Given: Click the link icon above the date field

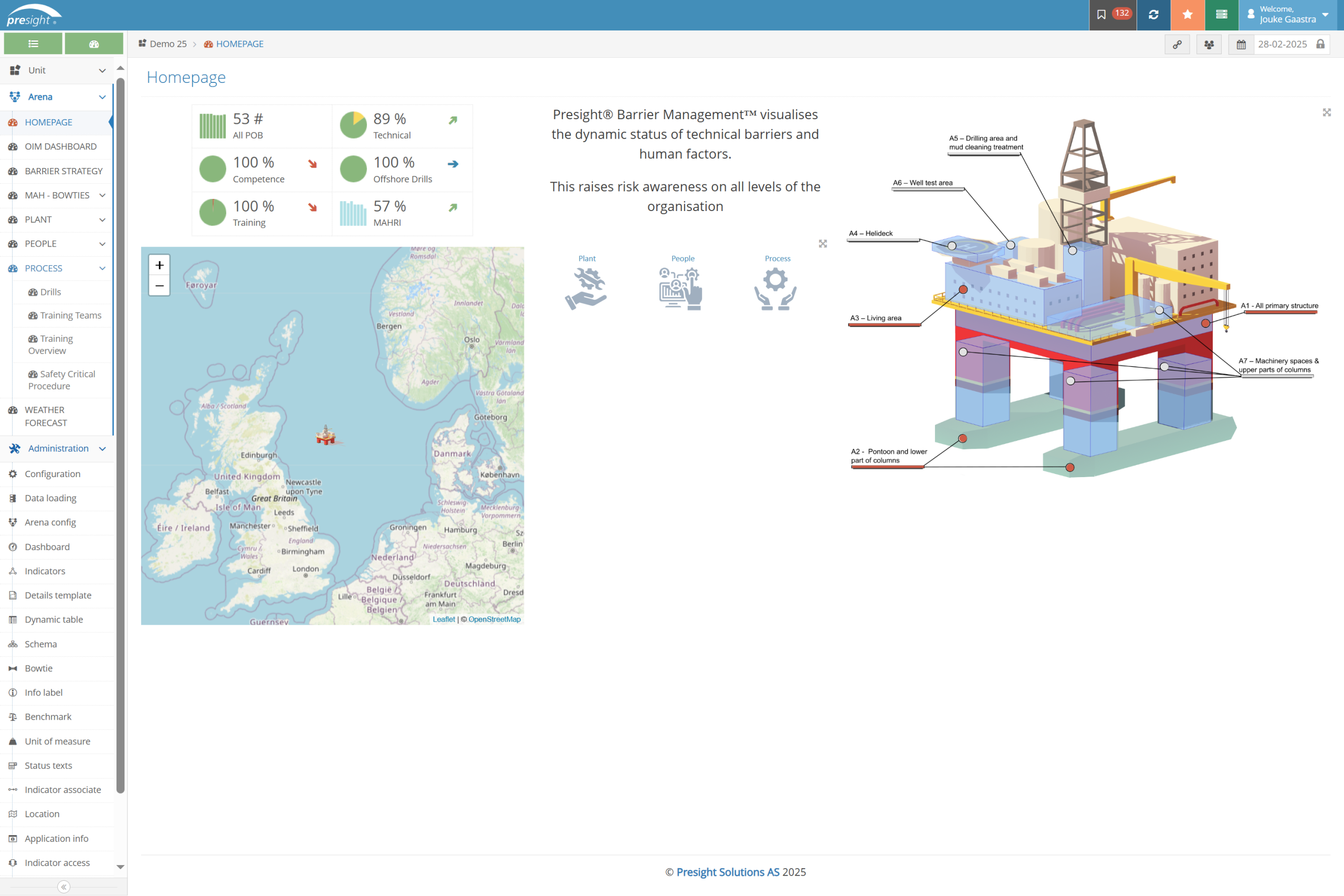Looking at the screenshot, I should coord(1177,44).
